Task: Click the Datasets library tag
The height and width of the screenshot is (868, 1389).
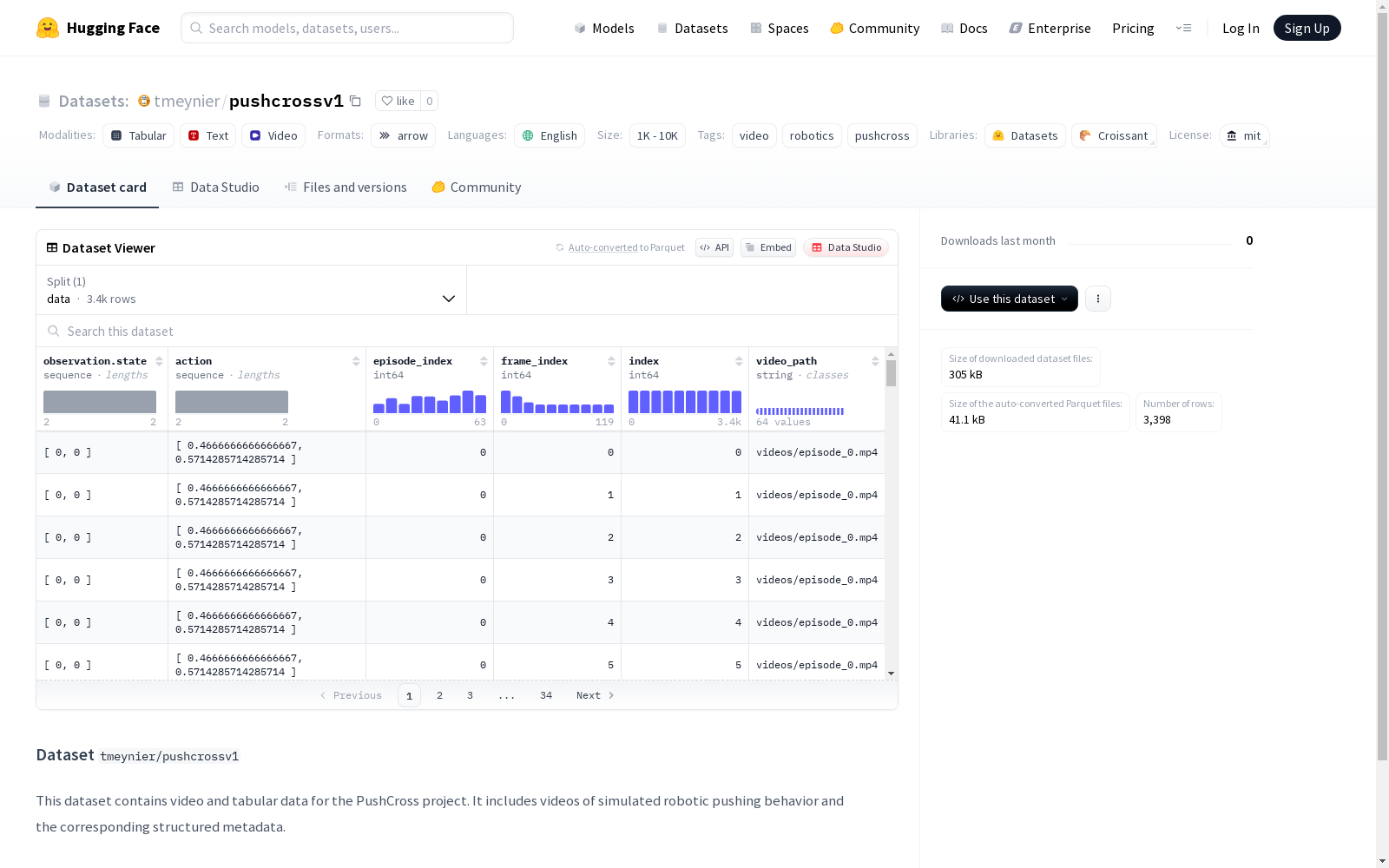Action: pos(1025,135)
